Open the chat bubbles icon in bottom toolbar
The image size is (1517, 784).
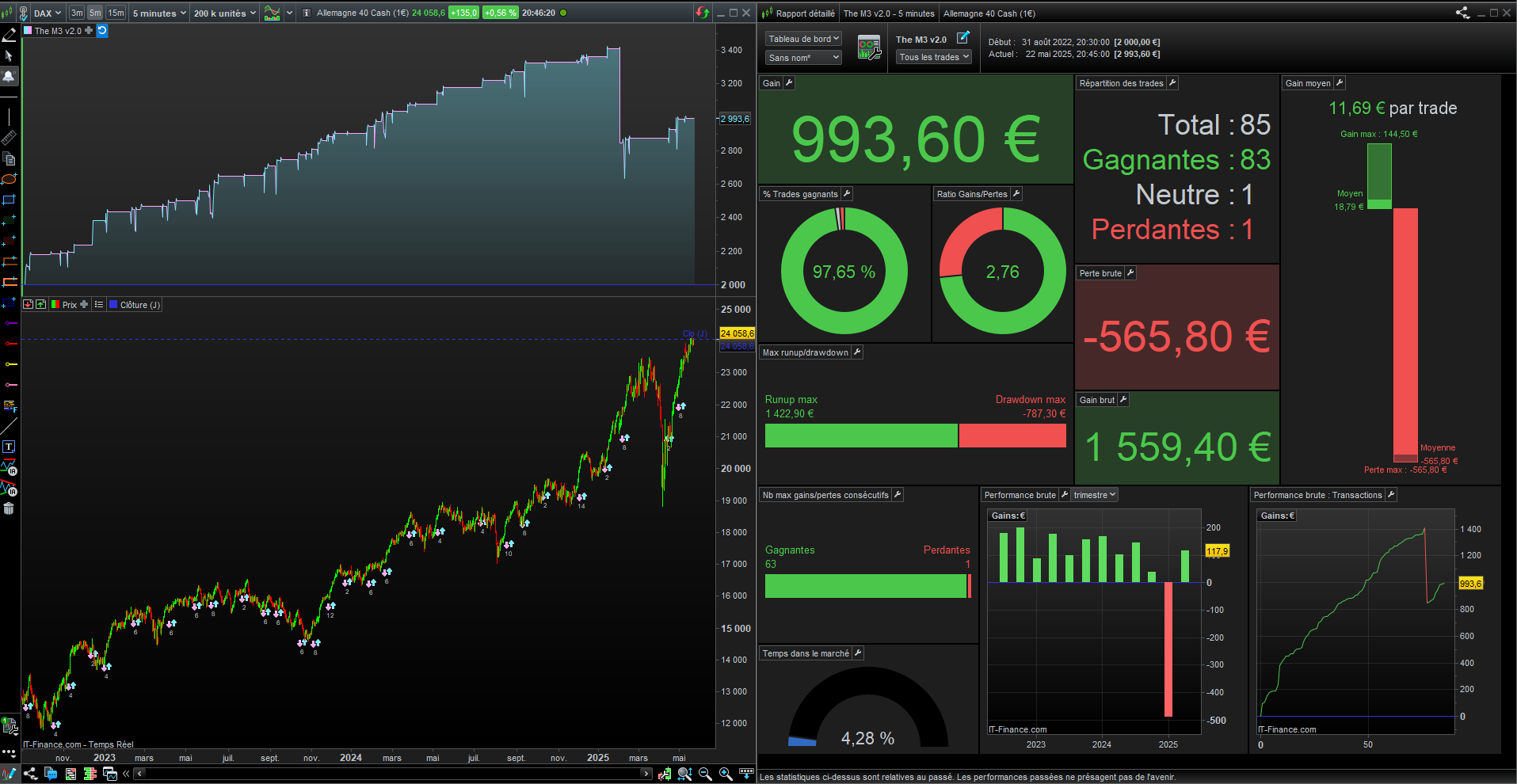click(51, 774)
